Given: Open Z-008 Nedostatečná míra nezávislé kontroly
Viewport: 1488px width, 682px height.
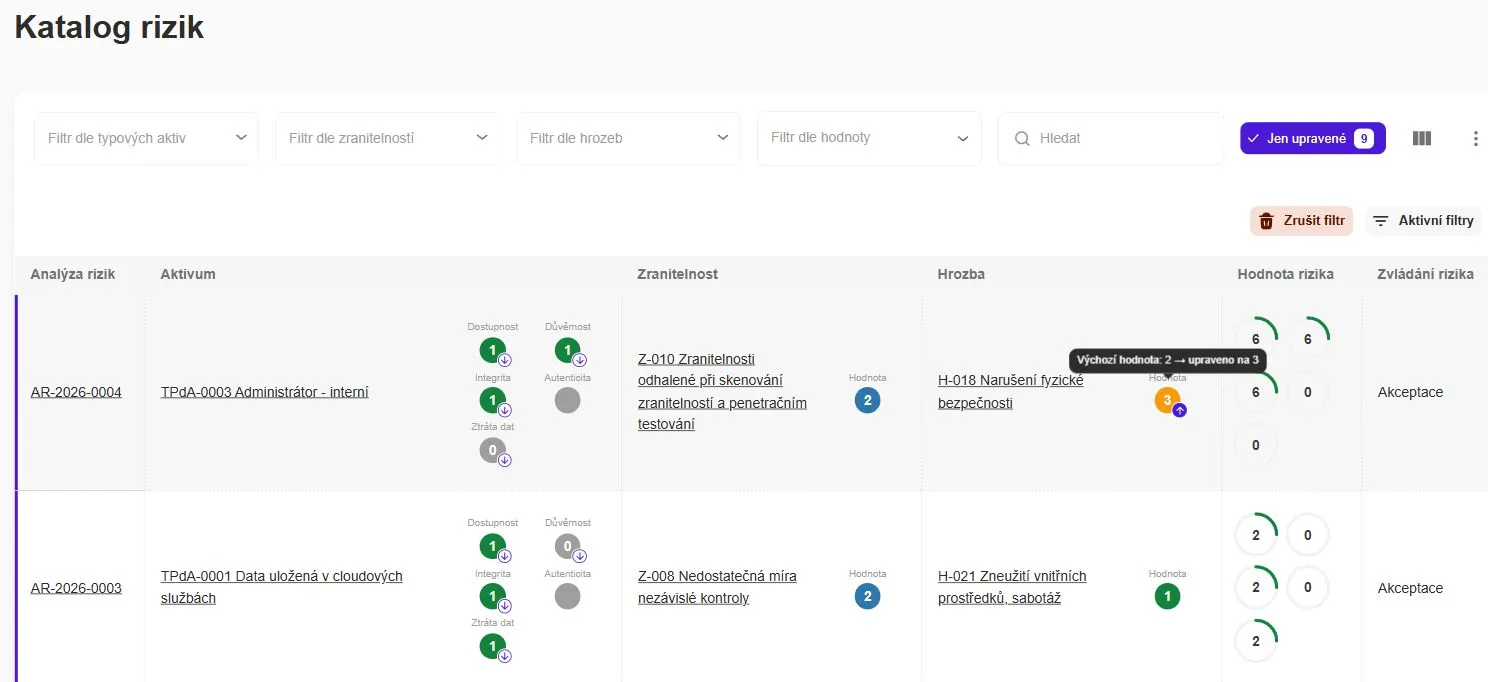Looking at the screenshot, I should coord(717,587).
